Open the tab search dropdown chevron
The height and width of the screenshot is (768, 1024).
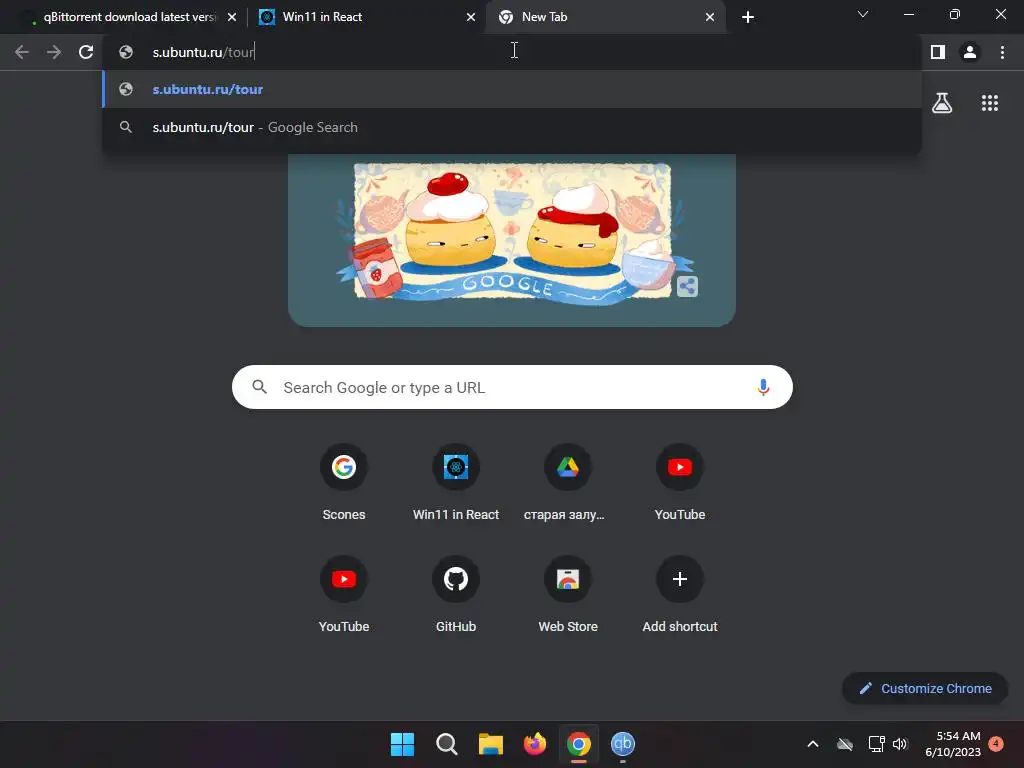pos(863,14)
